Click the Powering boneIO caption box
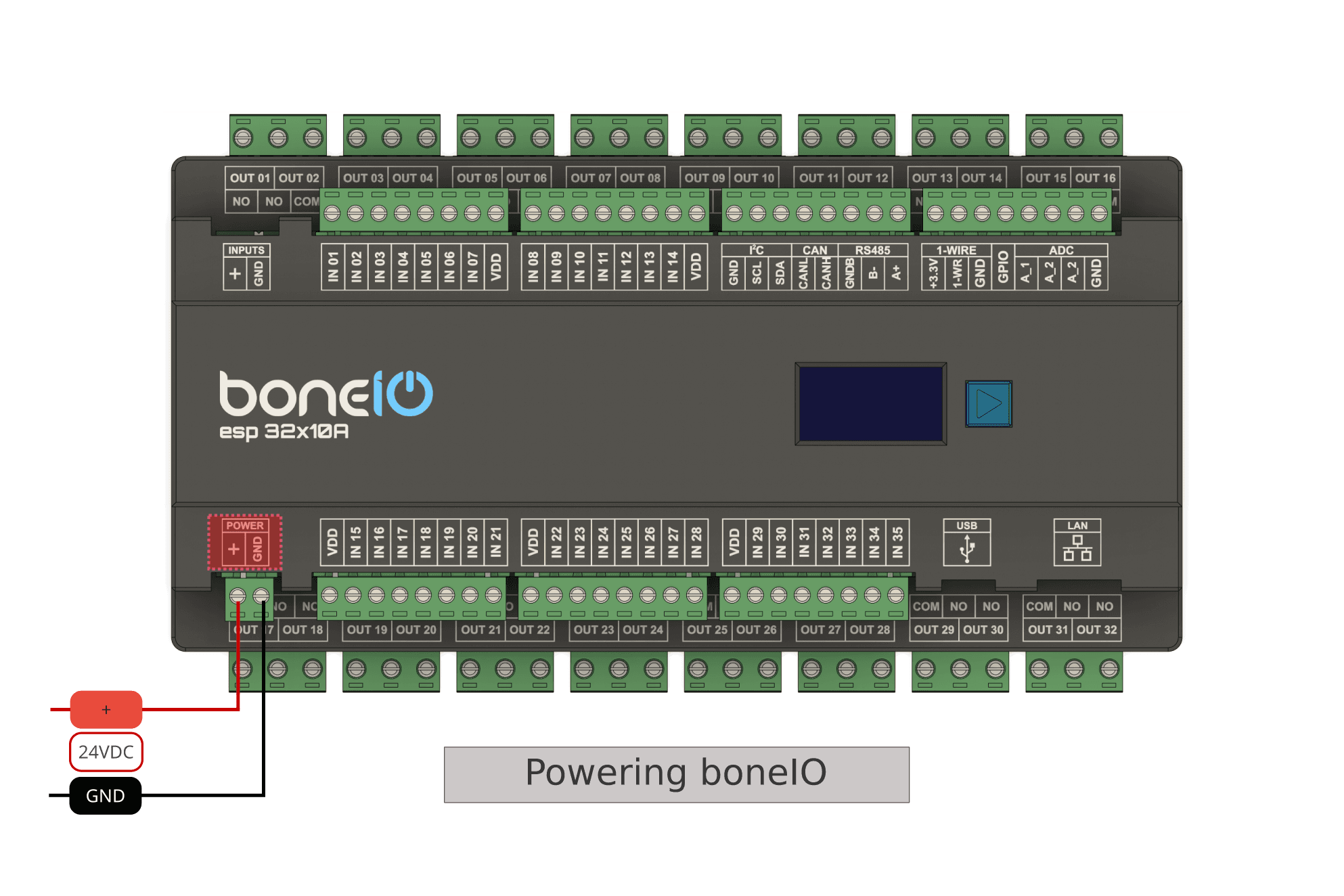 coord(677,774)
